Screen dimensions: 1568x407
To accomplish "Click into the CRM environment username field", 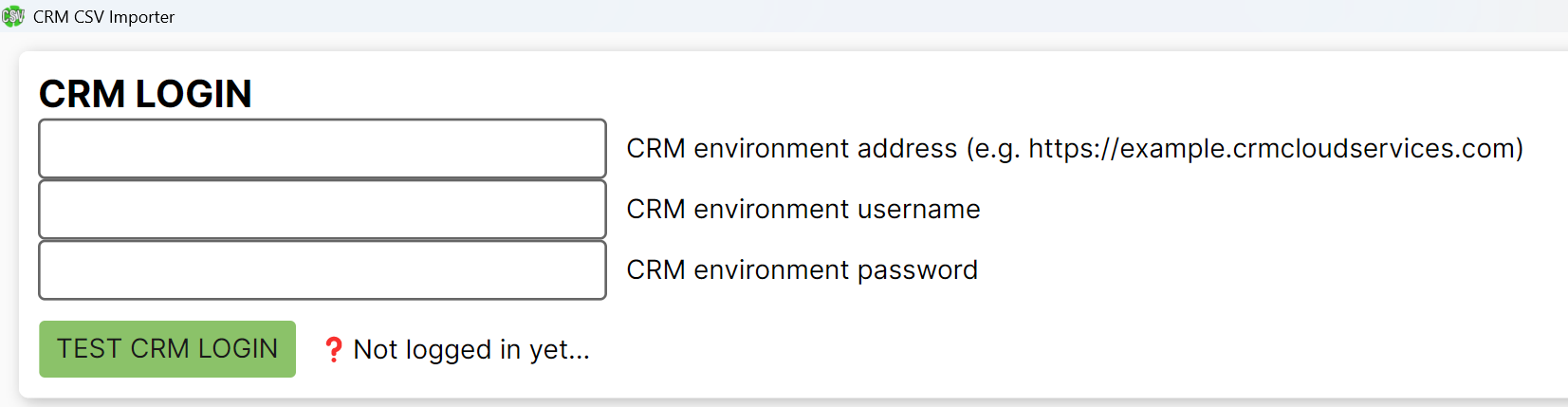I will pyautogui.click(x=323, y=209).
